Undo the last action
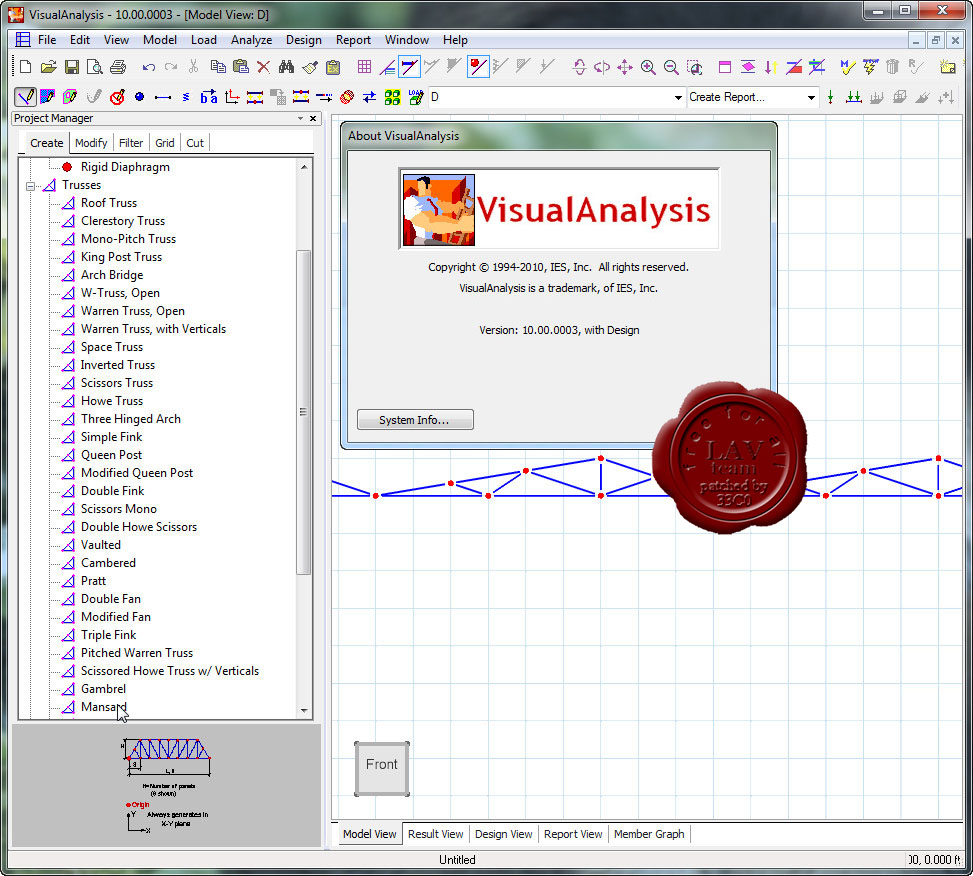 148,67
